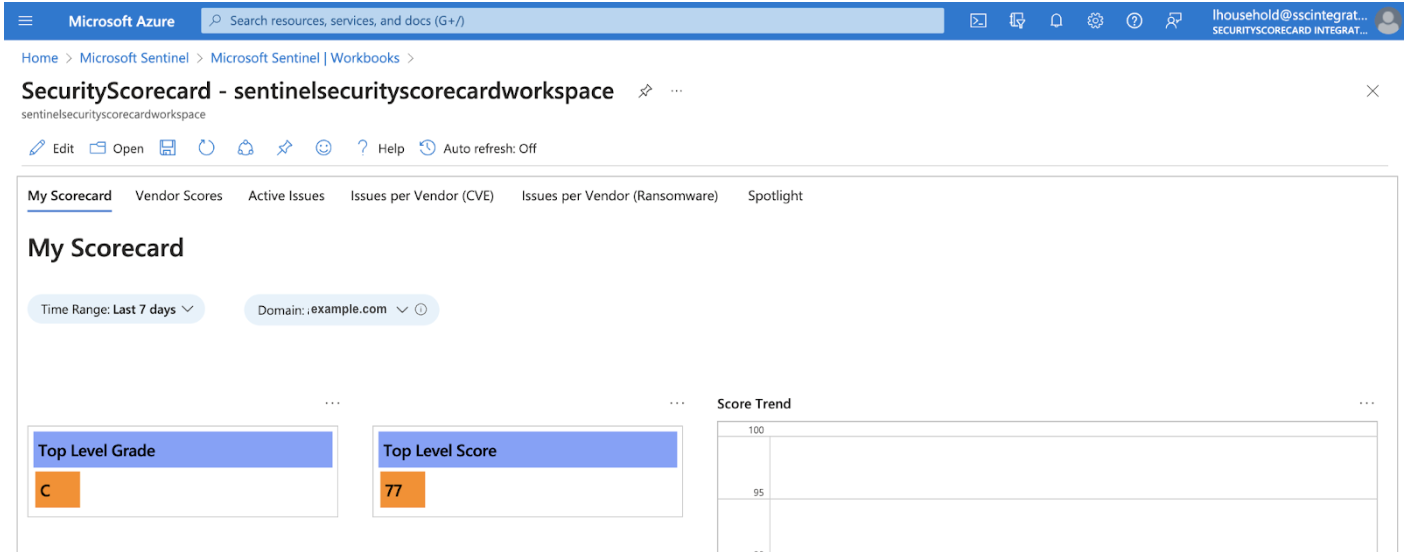Open Directories and subscriptions filter icon
1410x552 pixels.
click(1018, 20)
